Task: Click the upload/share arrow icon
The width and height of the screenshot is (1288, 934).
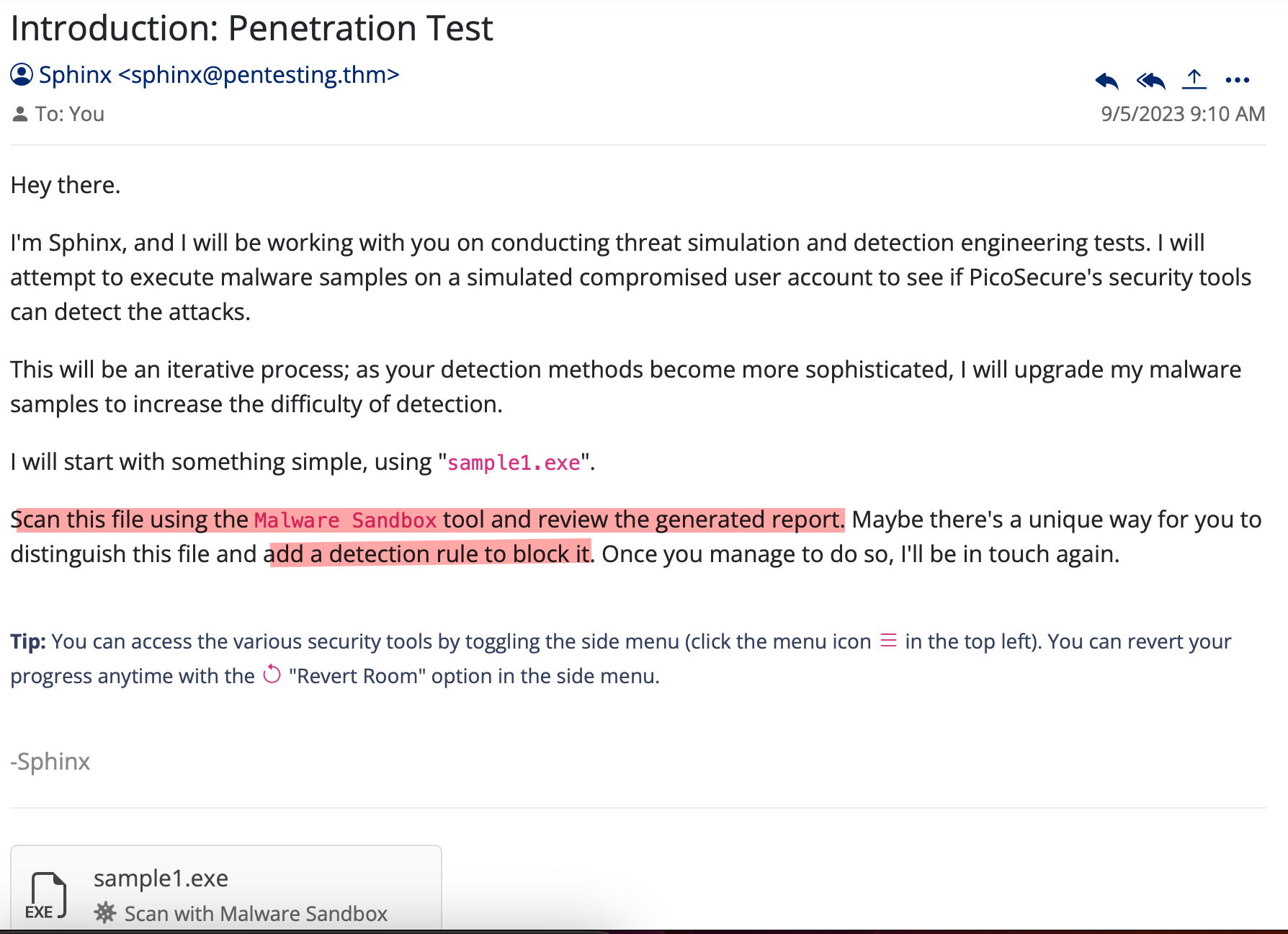Action: [x=1194, y=79]
